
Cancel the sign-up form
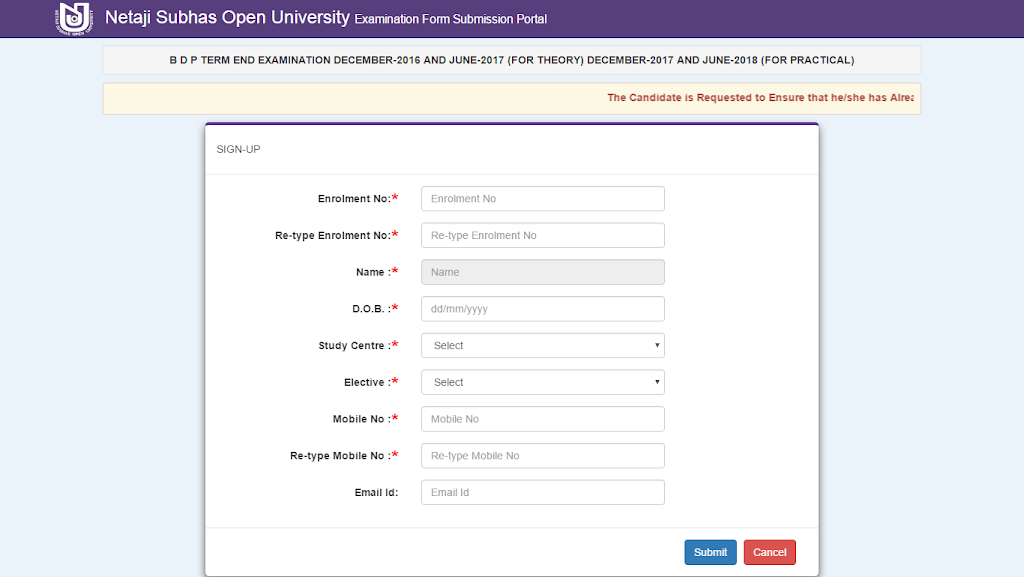[x=769, y=552]
